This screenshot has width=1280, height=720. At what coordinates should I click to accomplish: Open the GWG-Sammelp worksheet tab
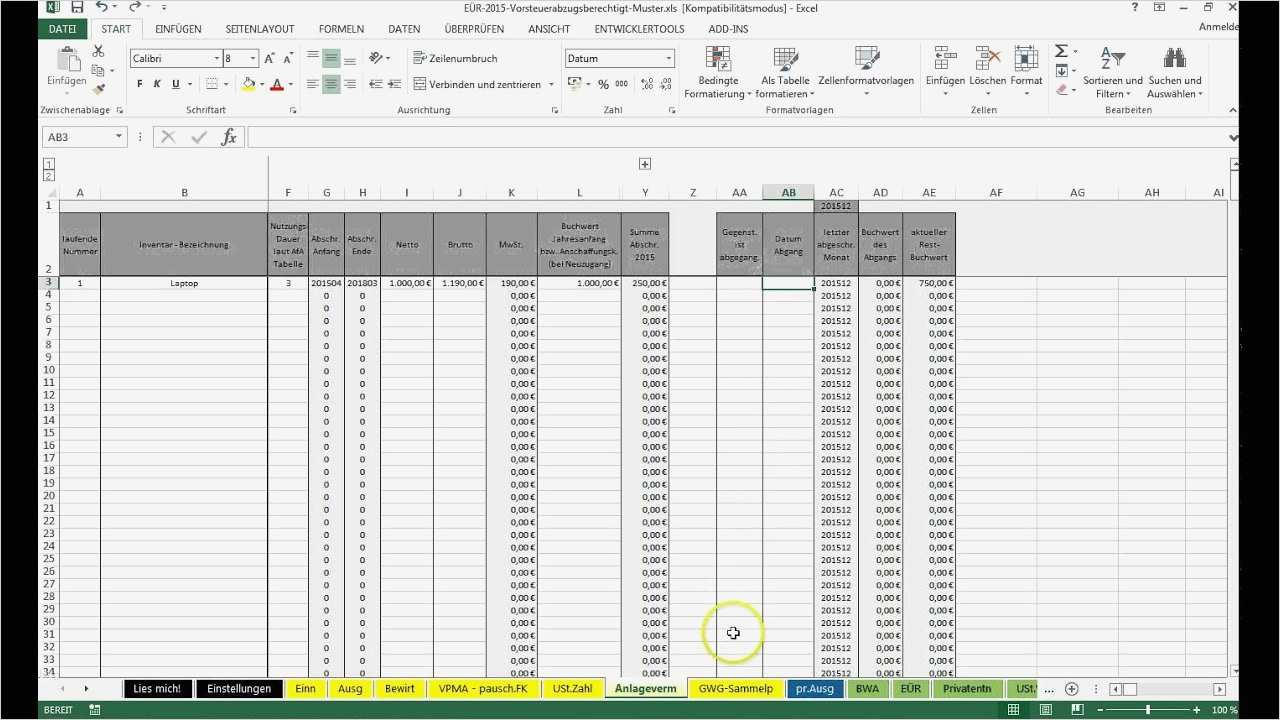(735, 688)
